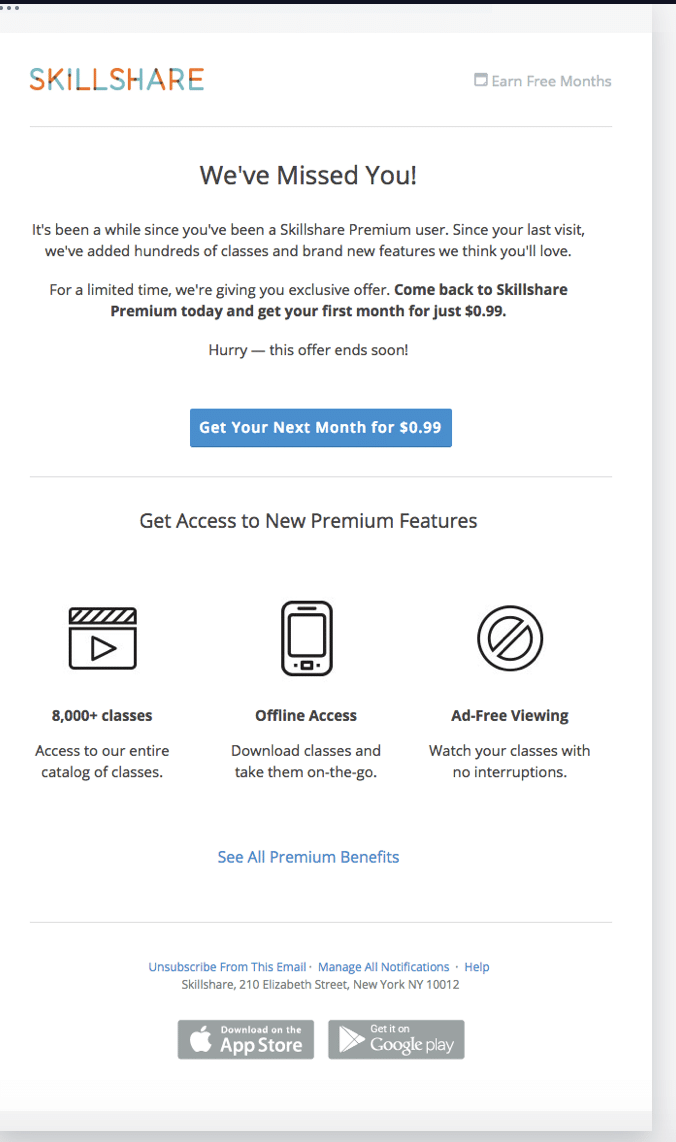The image size is (676, 1142).
Task: Click the "Ad-Free Viewing" feature title
Action: coord(510,716)
